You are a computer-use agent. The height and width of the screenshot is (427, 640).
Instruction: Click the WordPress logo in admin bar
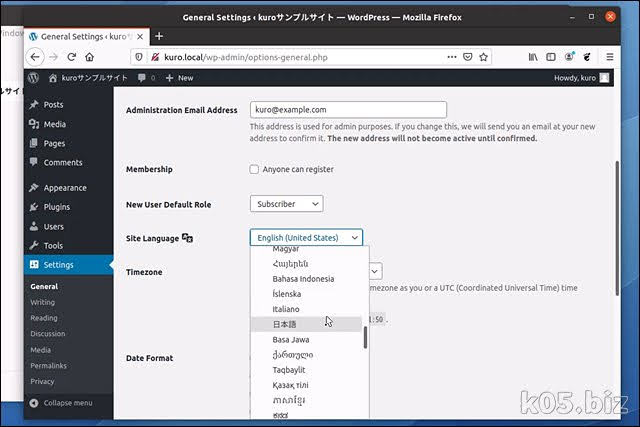33,78
